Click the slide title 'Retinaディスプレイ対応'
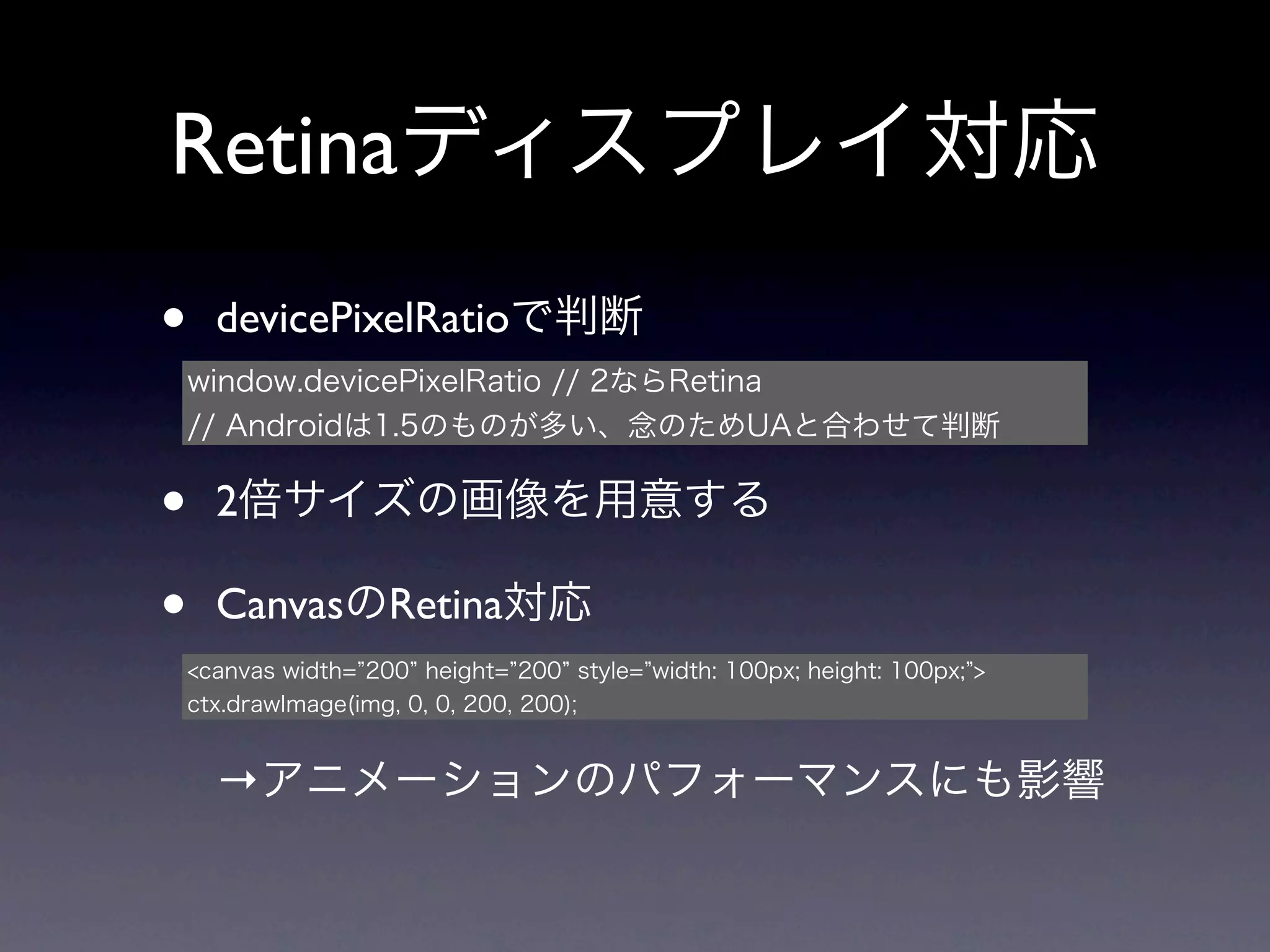1270x952 pixels. [x=636, y=141]
